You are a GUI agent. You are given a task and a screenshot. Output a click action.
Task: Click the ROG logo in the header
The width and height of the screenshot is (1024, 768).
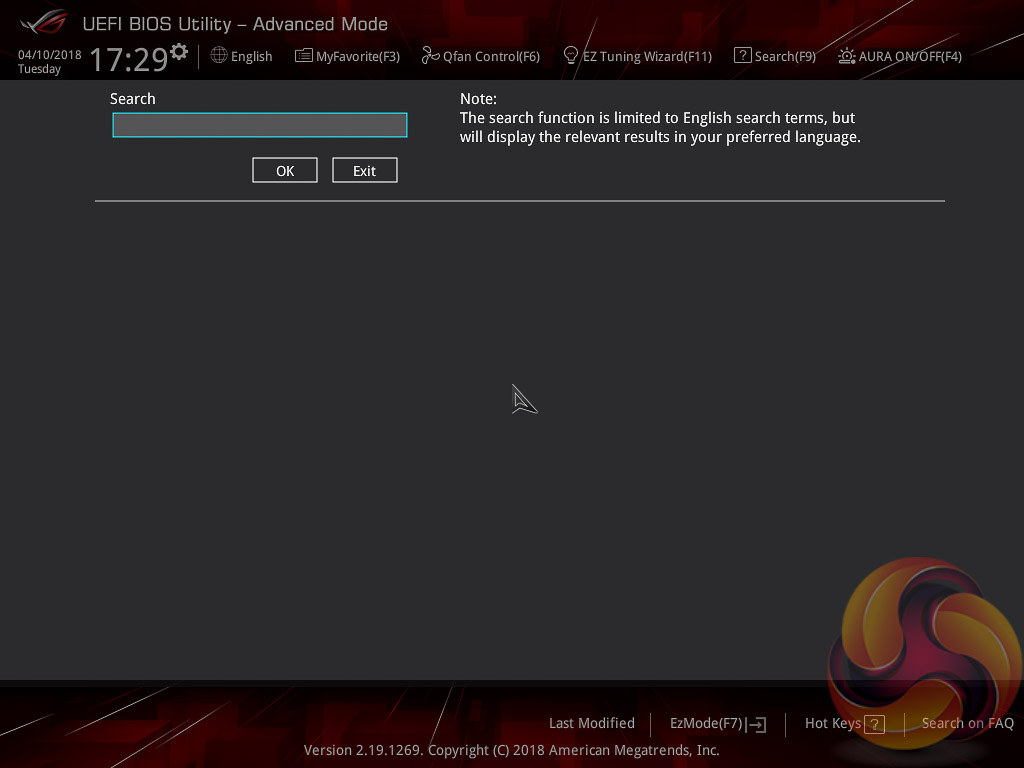[43, 22]
